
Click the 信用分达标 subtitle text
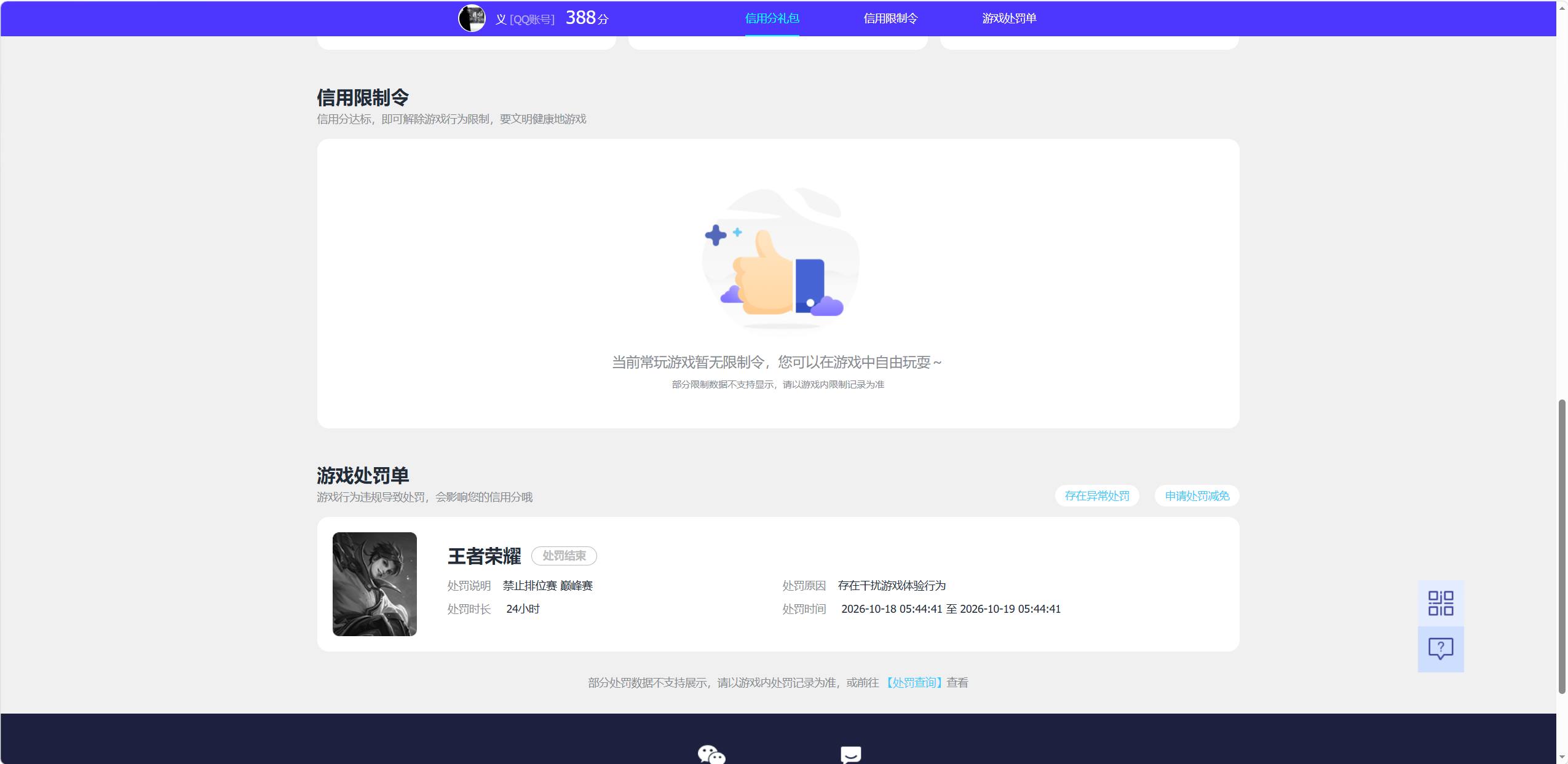click(451, 119)
